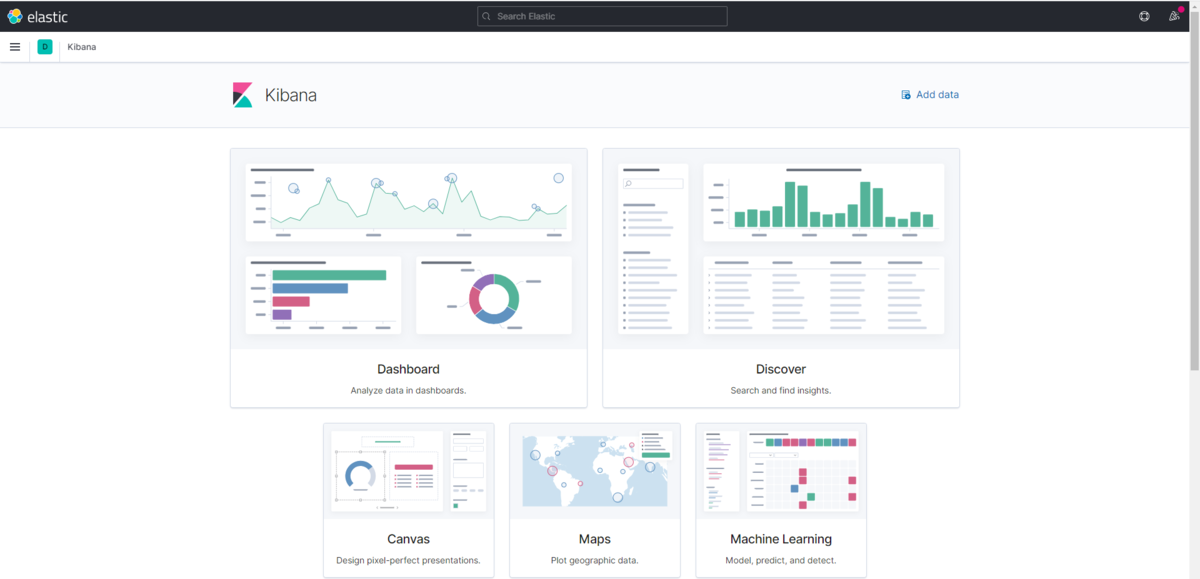Open the Machine Learning card illustration

tap(781, 471)
